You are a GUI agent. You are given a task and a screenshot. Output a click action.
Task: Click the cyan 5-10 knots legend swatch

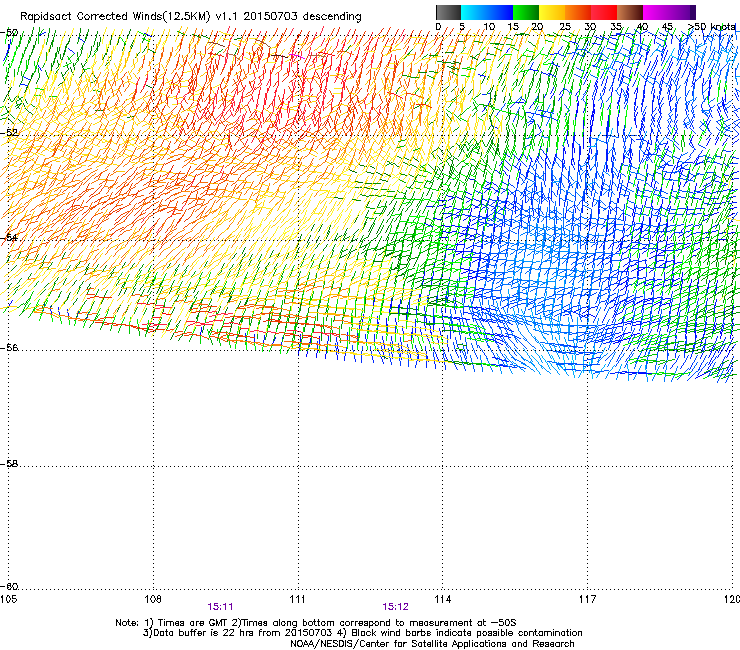tap(474, 12)
